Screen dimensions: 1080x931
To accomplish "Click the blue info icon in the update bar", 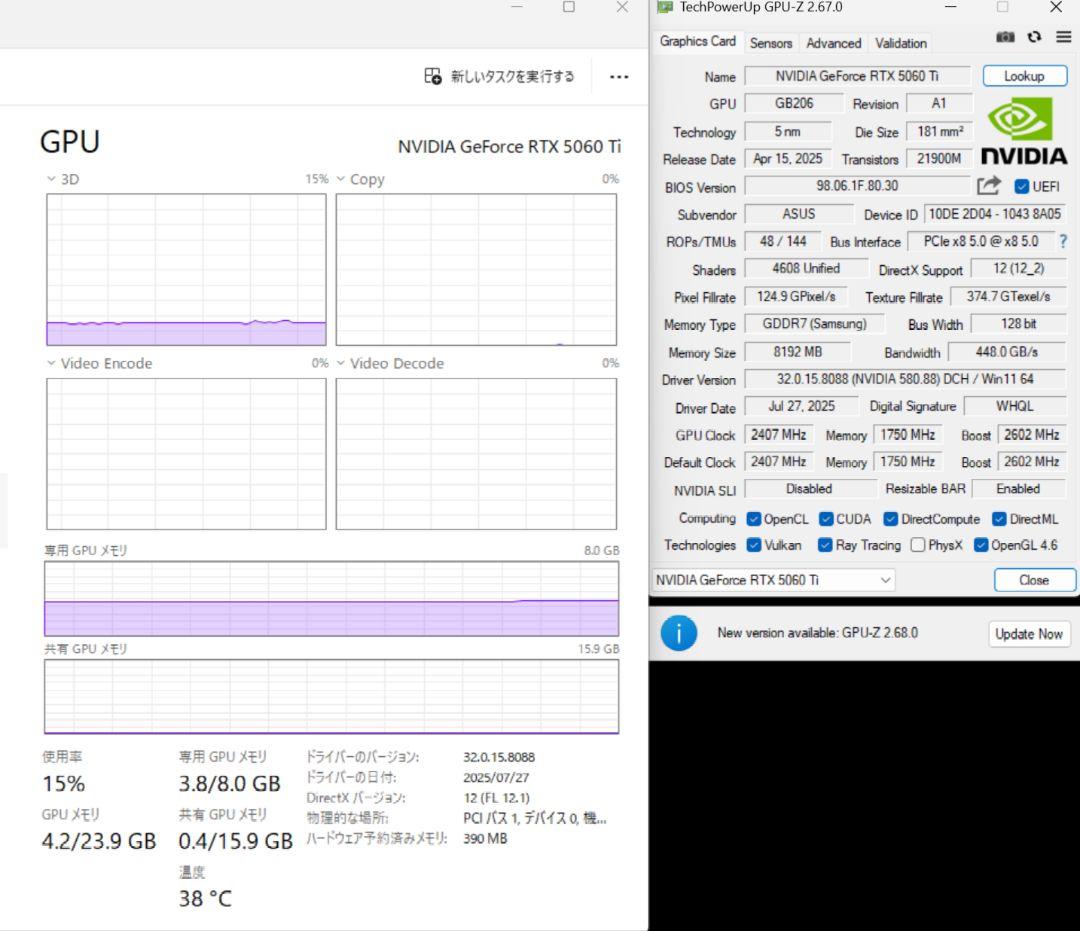I will 679,633.
